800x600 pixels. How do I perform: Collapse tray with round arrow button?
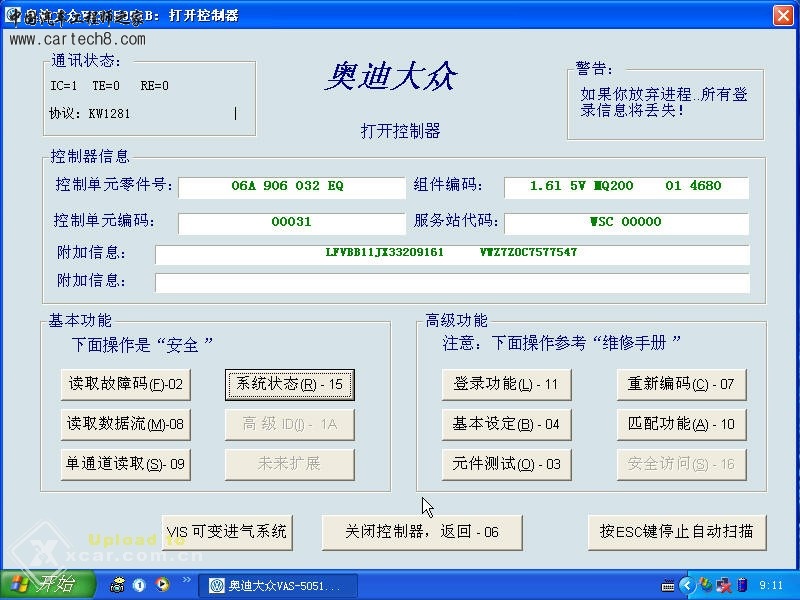pyautogui.click(x=687, y=585)
